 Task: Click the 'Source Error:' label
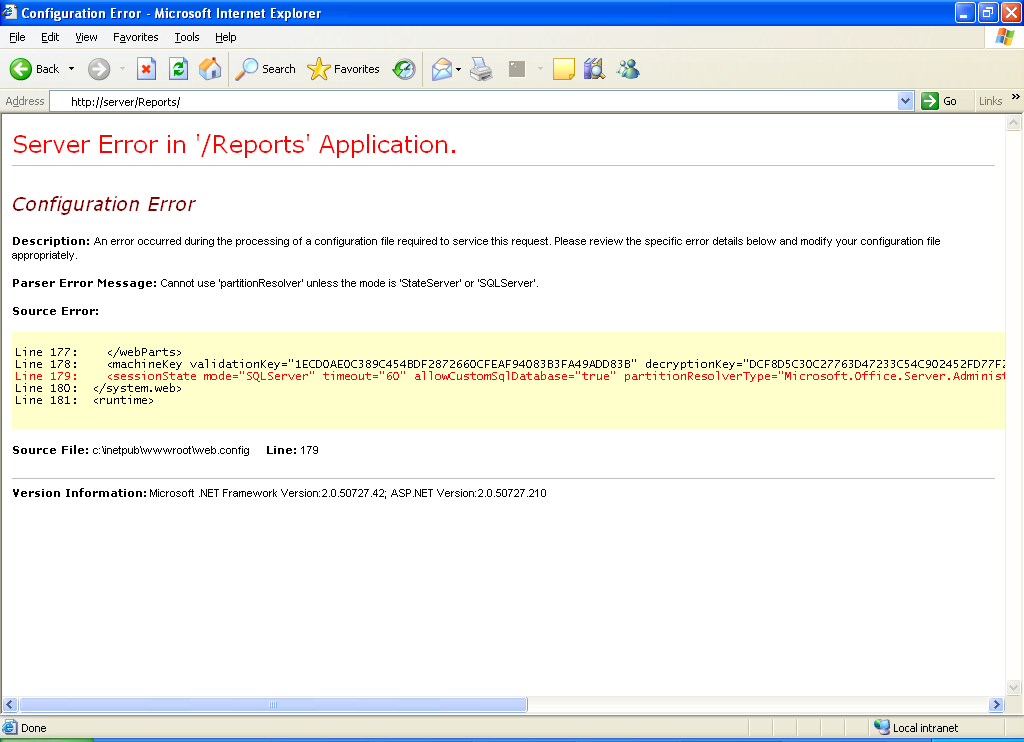(56, 311)
